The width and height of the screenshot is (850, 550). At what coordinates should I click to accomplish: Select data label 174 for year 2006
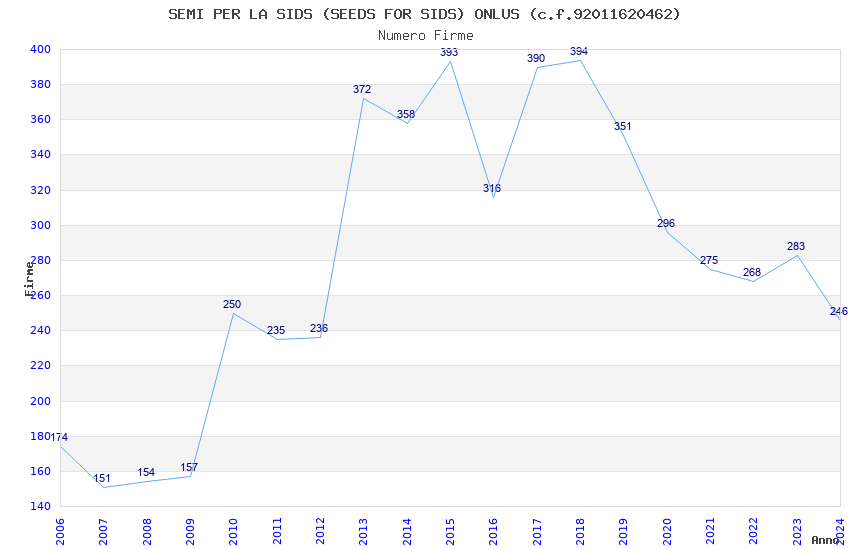(x=59, y=437)
